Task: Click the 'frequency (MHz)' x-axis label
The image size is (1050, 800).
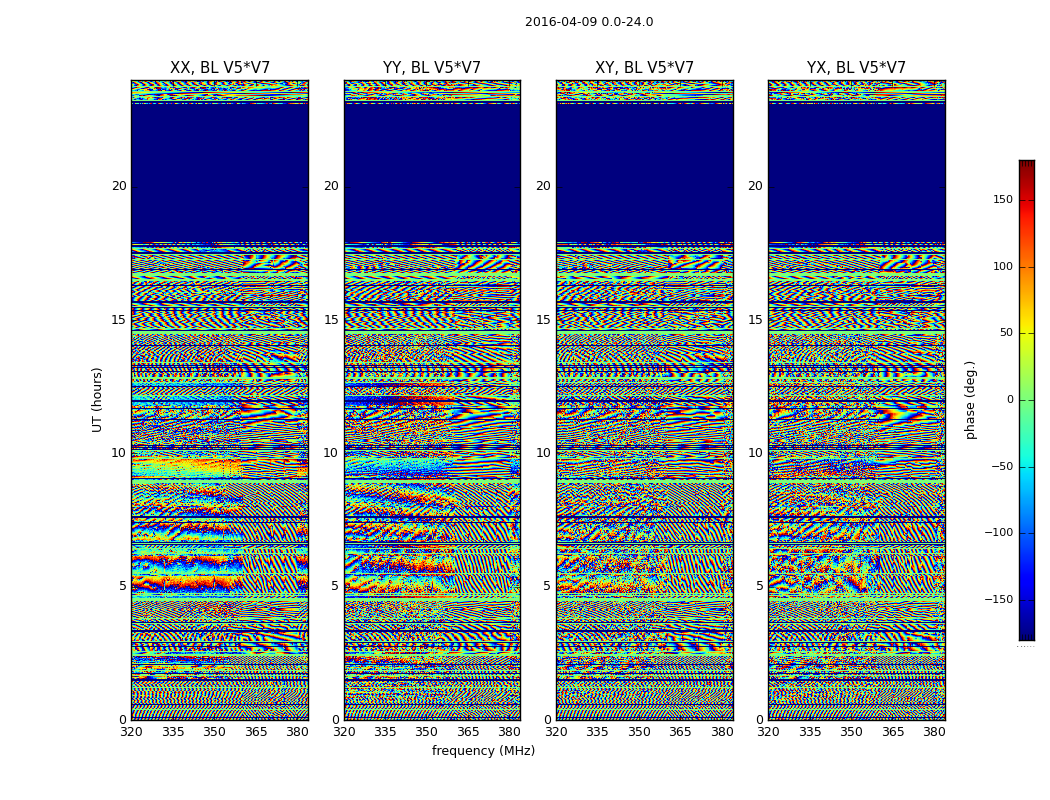Action: [483, 750]
